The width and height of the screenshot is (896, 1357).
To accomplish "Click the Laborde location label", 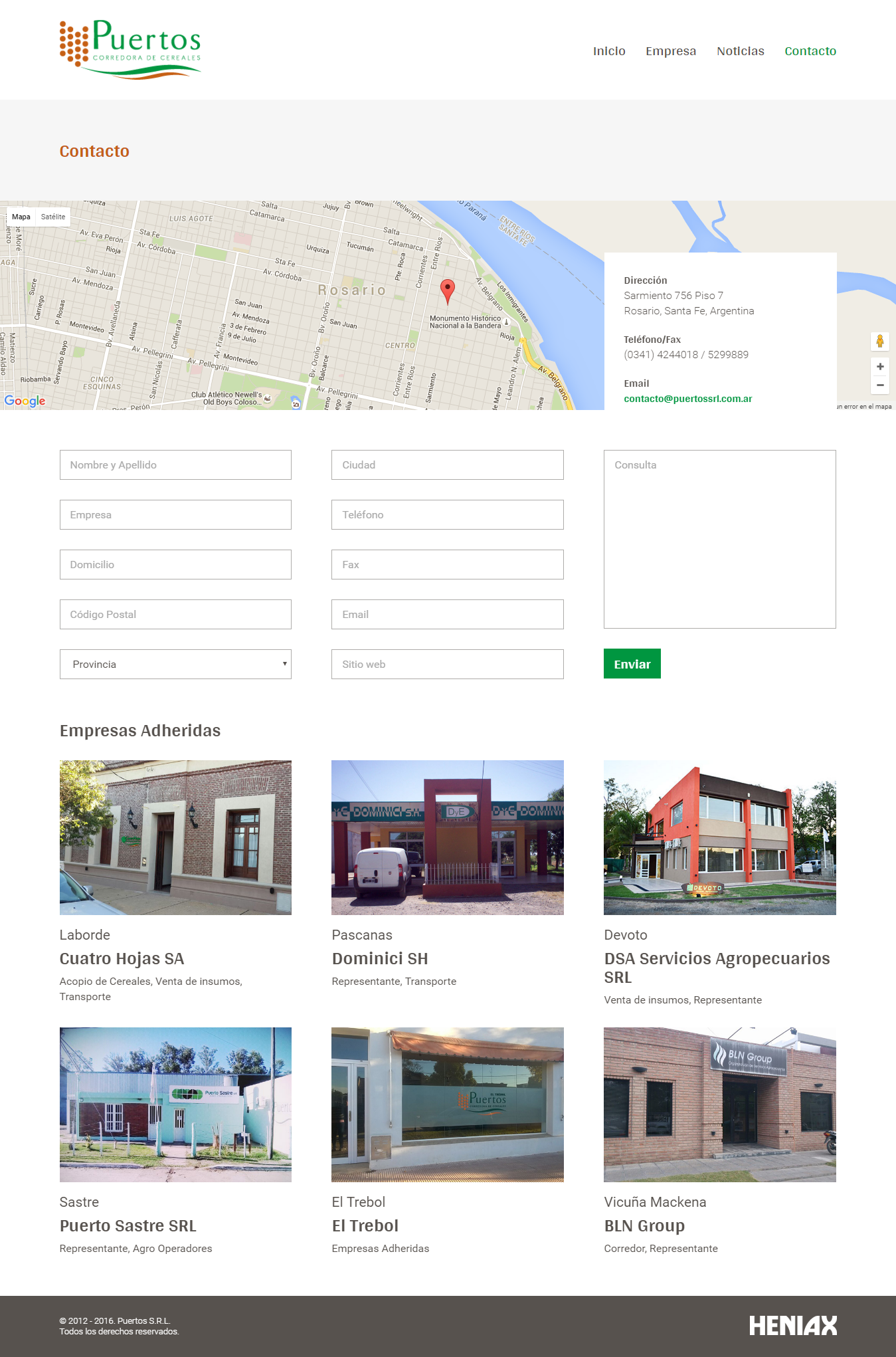I will pos(85,935).
